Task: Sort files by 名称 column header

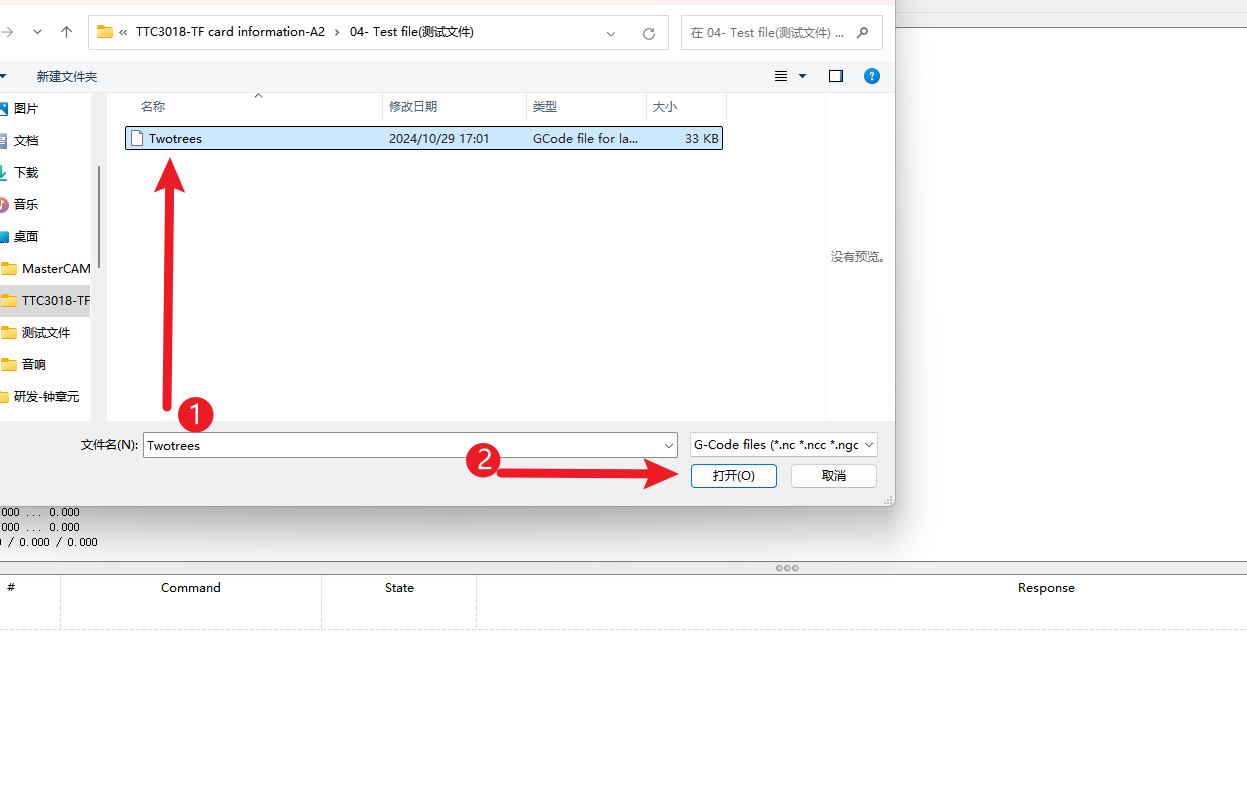Action: click(153, 107)
